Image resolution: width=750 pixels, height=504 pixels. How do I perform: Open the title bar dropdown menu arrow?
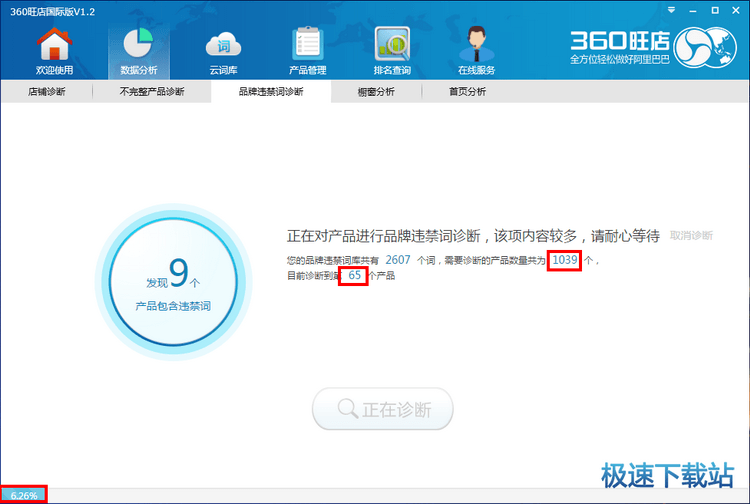point(672,10)
